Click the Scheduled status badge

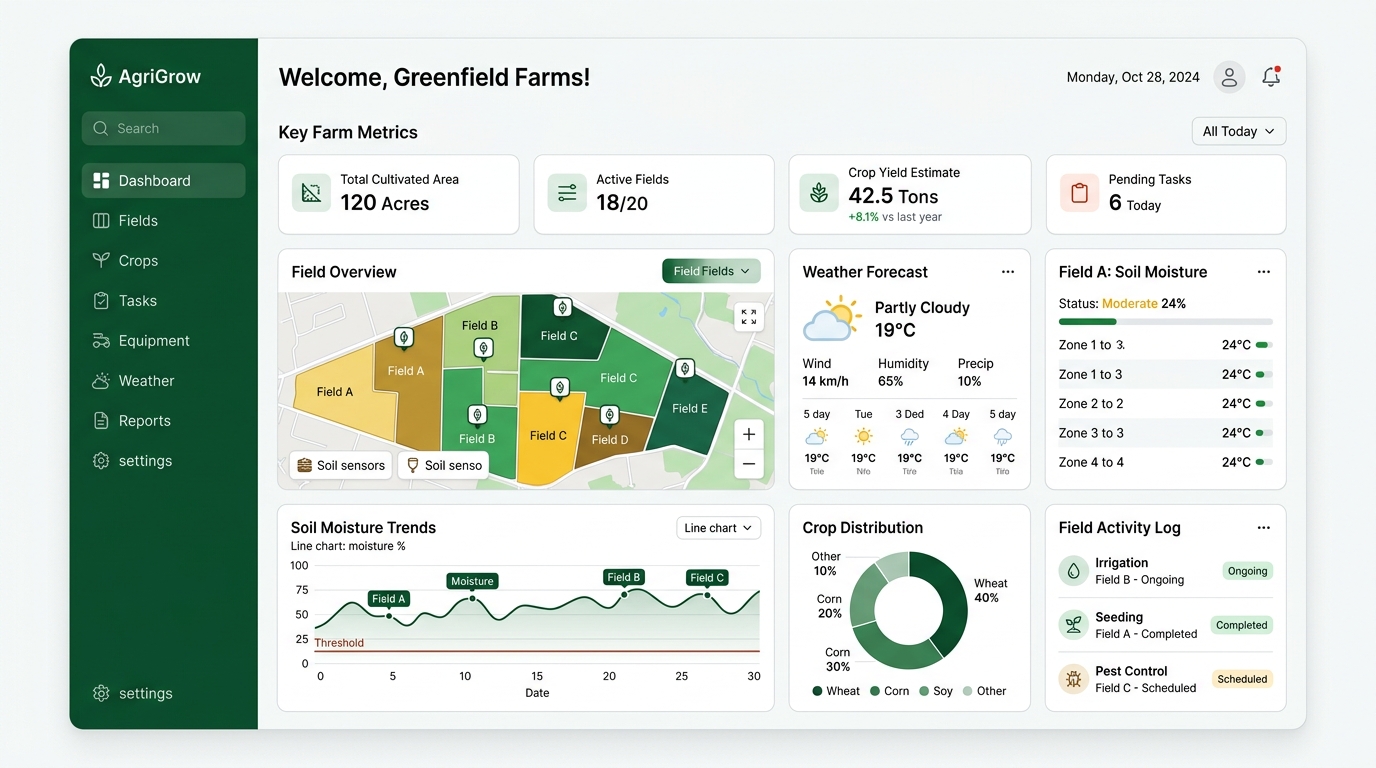[1242, 679]
